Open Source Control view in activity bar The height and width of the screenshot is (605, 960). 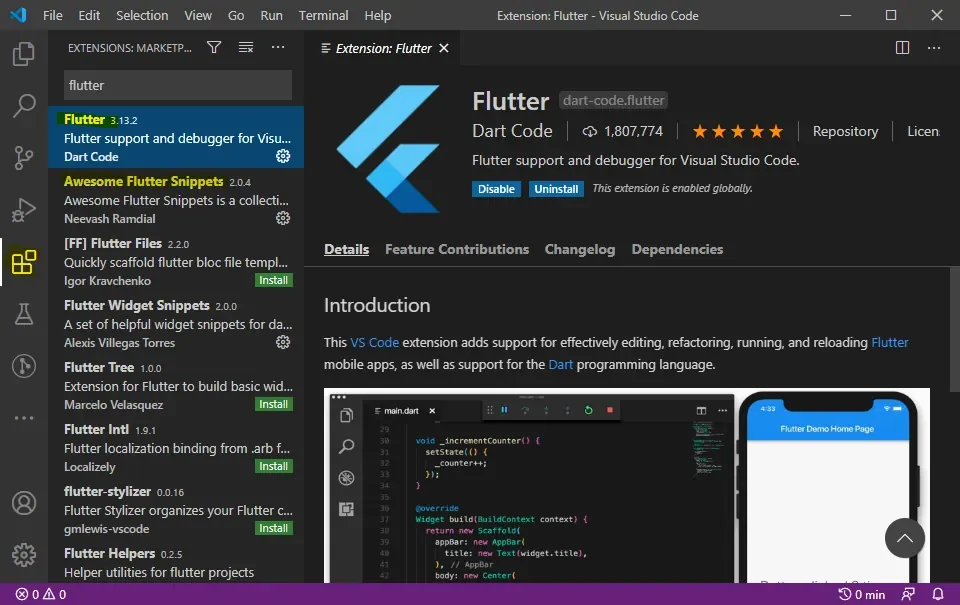(24, 158)
